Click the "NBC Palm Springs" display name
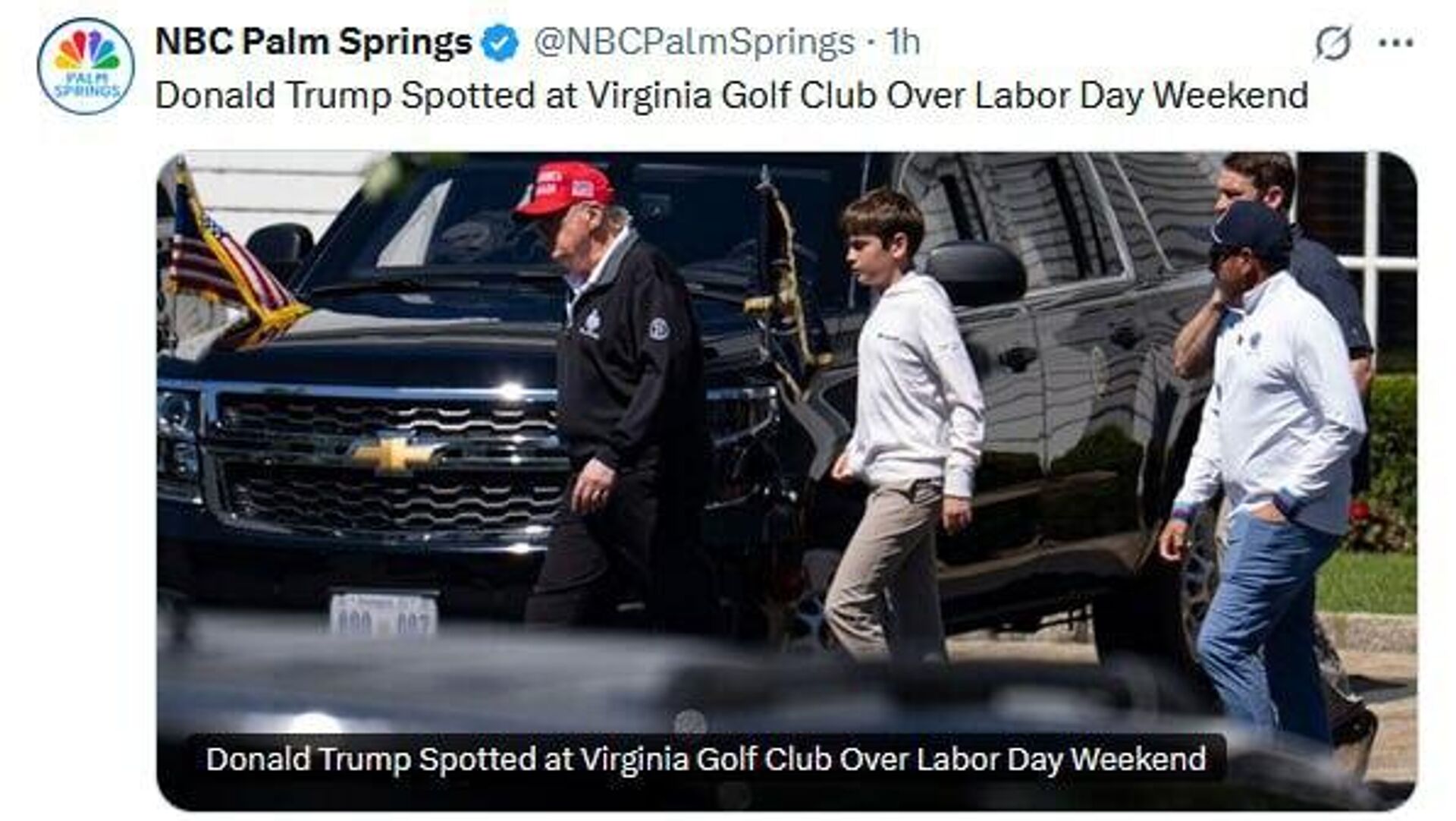Viewport: 1456px width, 821px height. click(x=313, y=42)
